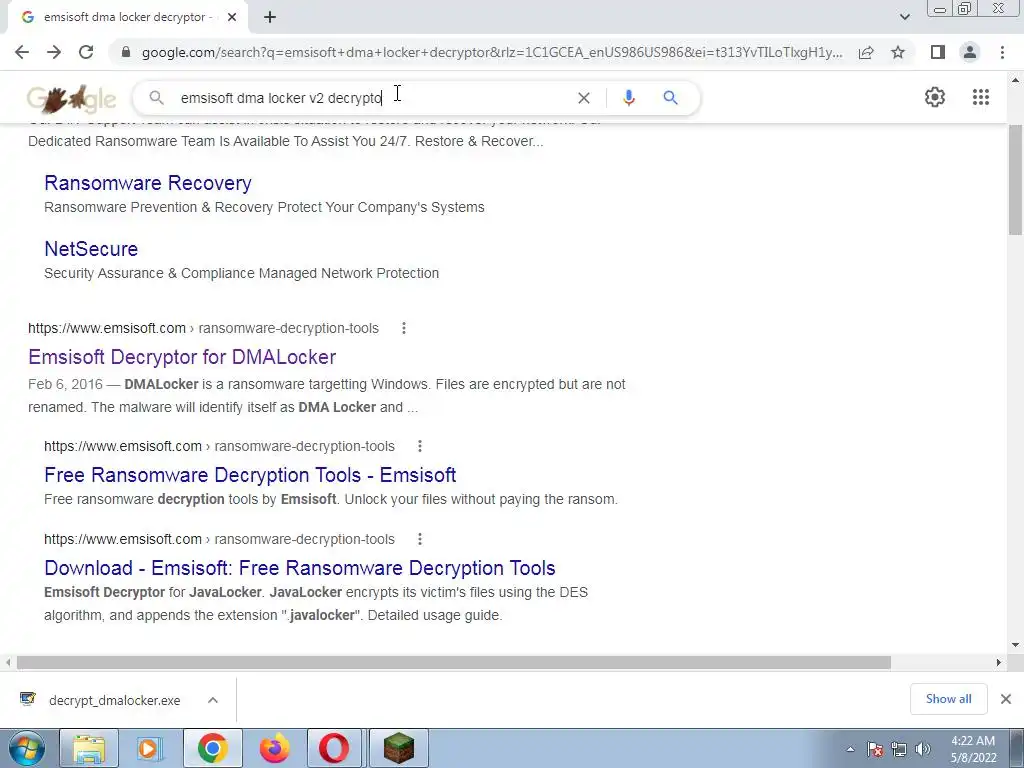Show hidden system tray icons

click(x=850, y=749)
